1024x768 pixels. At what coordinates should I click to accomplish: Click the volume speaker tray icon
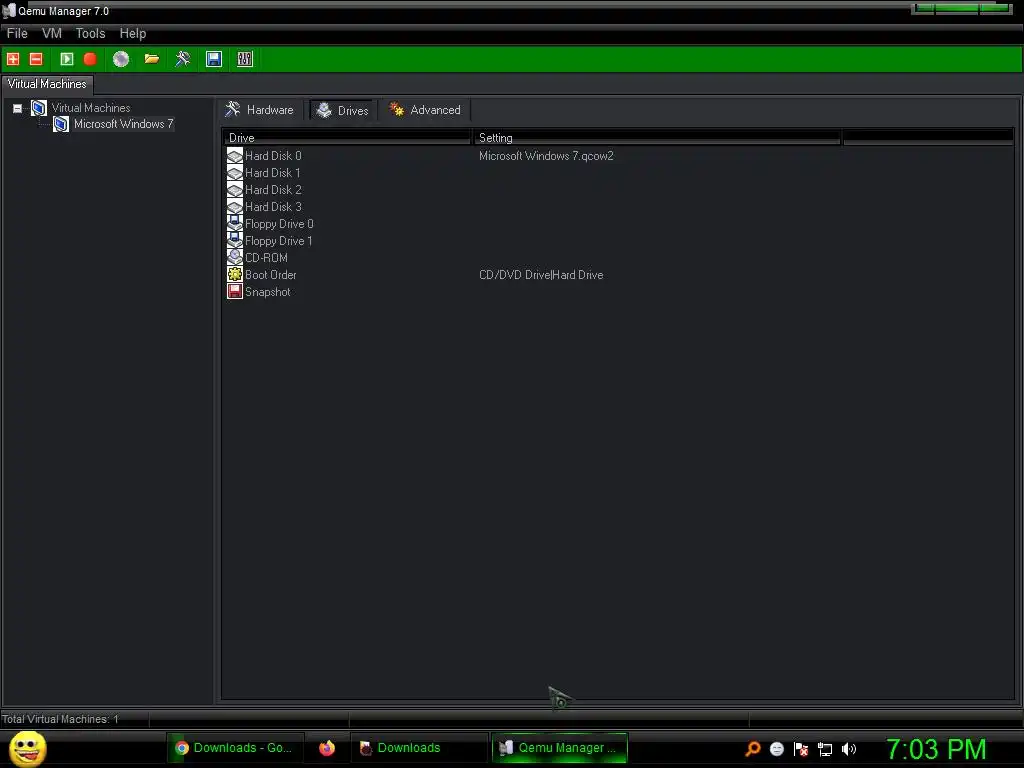point(849,749)
